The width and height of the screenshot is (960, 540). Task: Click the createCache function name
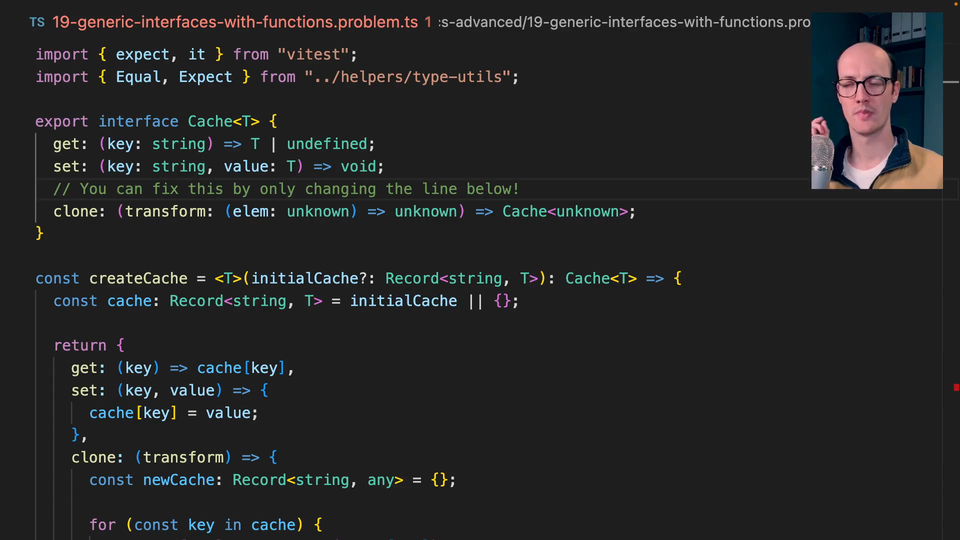click(x=135, y=278)
